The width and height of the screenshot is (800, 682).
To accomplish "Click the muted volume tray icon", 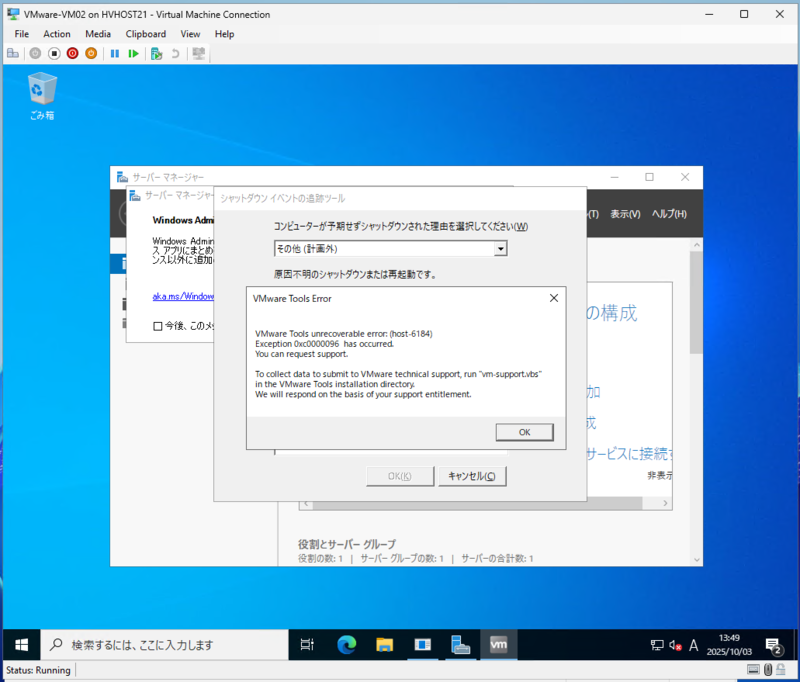I will point(676,645).
